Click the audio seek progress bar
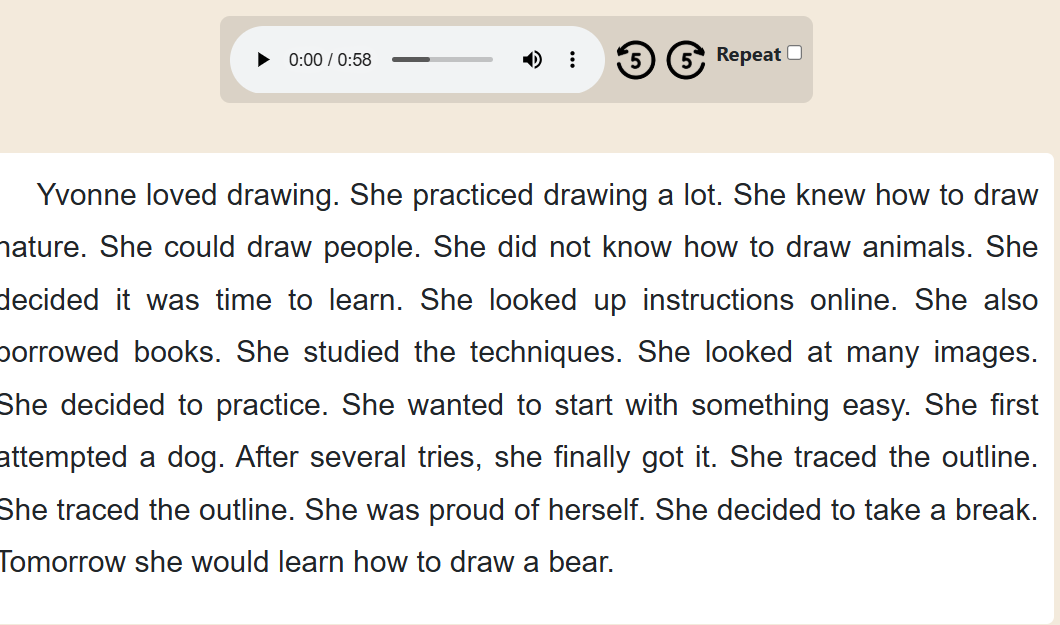The image size is (1060, 625). (x=442, y=60)
